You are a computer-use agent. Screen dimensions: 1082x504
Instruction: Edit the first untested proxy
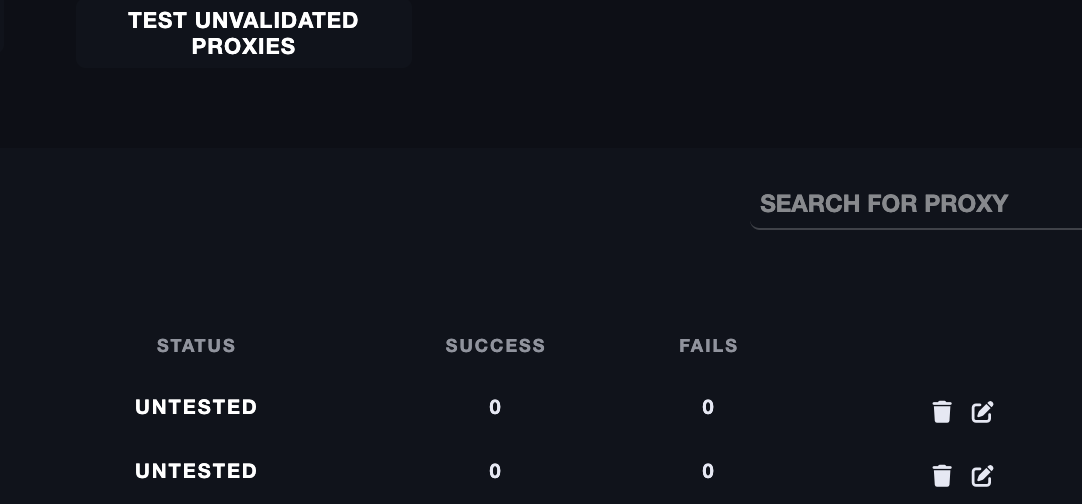pos(982,411)
